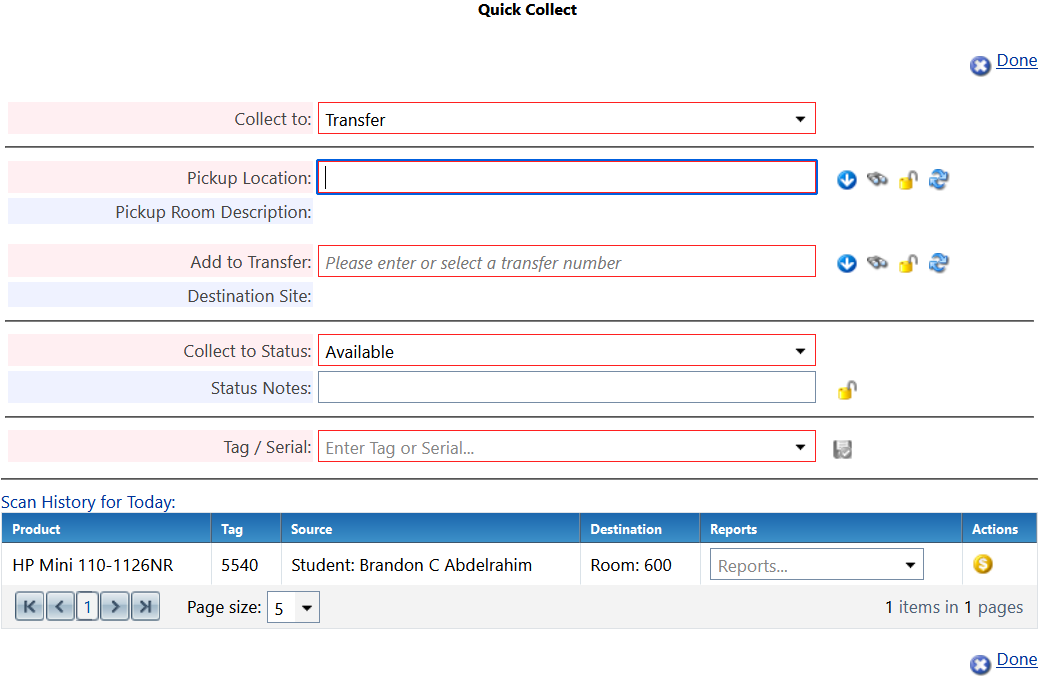The height and width of the screenshot is (683, 1043).
Task: Toggle the Status Notes lock icon
Action: [x=847, y=390]
